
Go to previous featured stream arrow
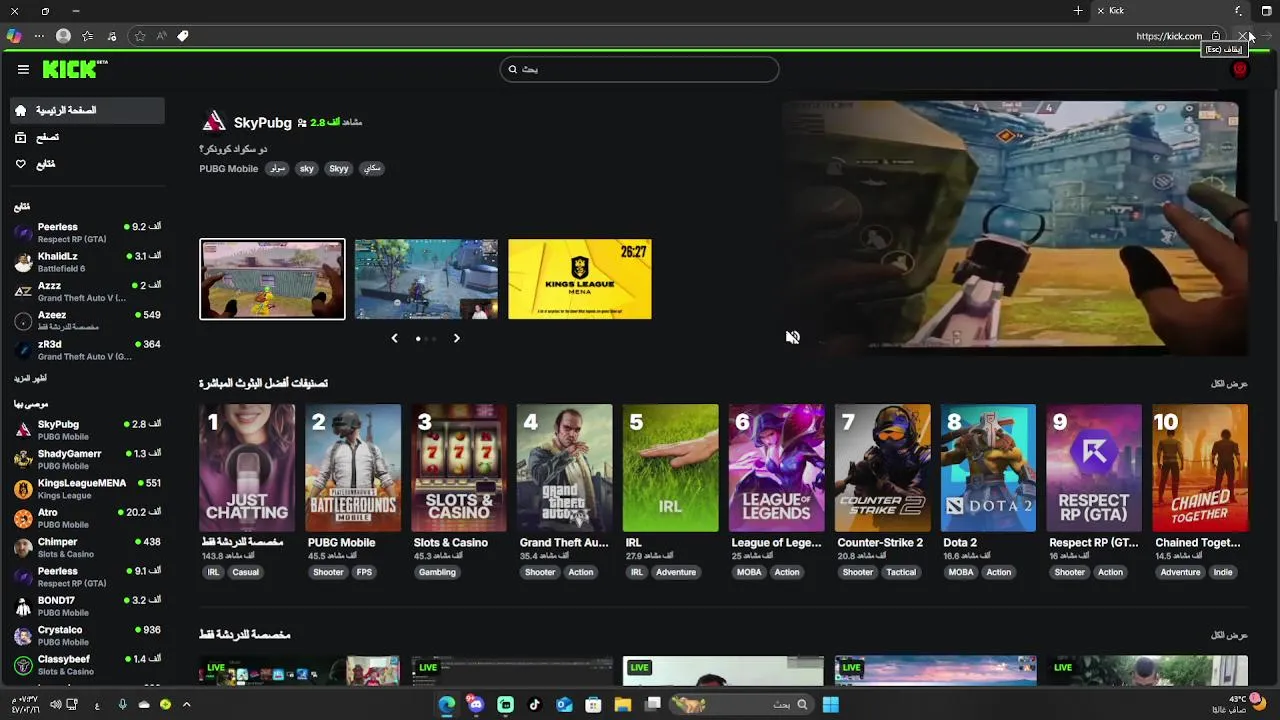click(394, 338)
